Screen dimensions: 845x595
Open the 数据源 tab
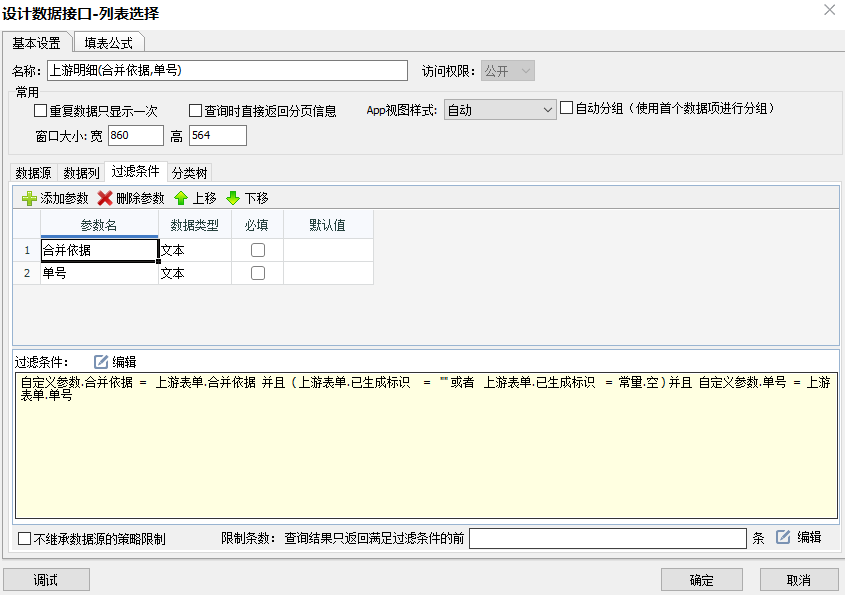coord(33,173)
